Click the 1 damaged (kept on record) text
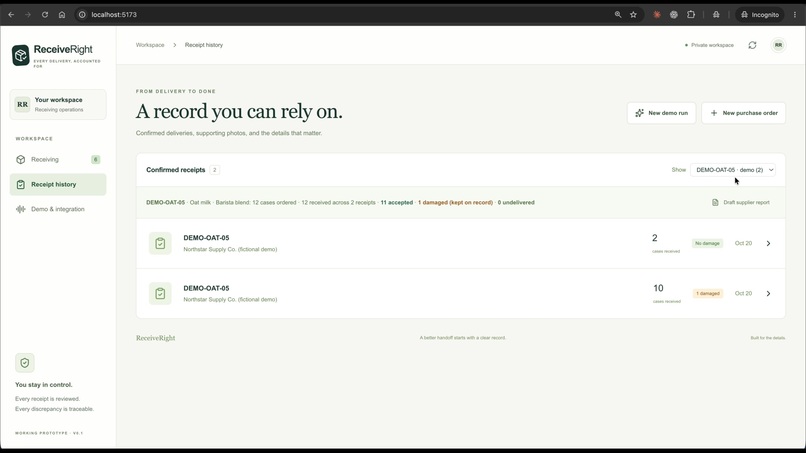Screen dimensions: 806x453 455,203
